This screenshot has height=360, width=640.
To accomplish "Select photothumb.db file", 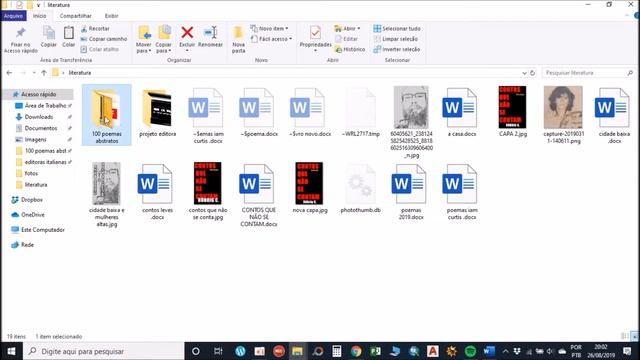I will pos(360,189).
